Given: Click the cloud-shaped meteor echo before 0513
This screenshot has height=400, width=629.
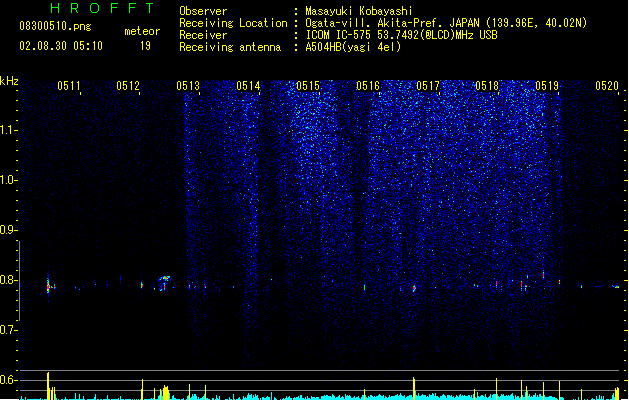Looking at the screenshot, I should [x=164, y=282].
